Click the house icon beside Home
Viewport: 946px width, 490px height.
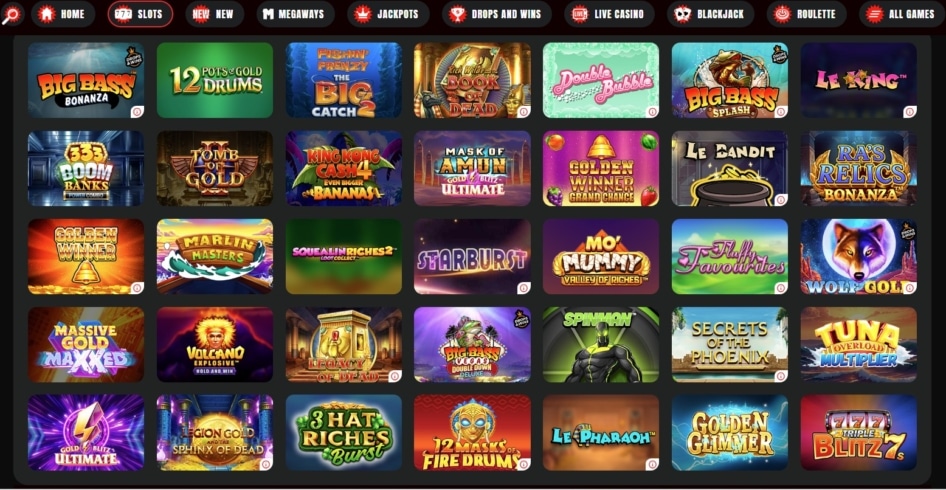[x=46, y=14]
